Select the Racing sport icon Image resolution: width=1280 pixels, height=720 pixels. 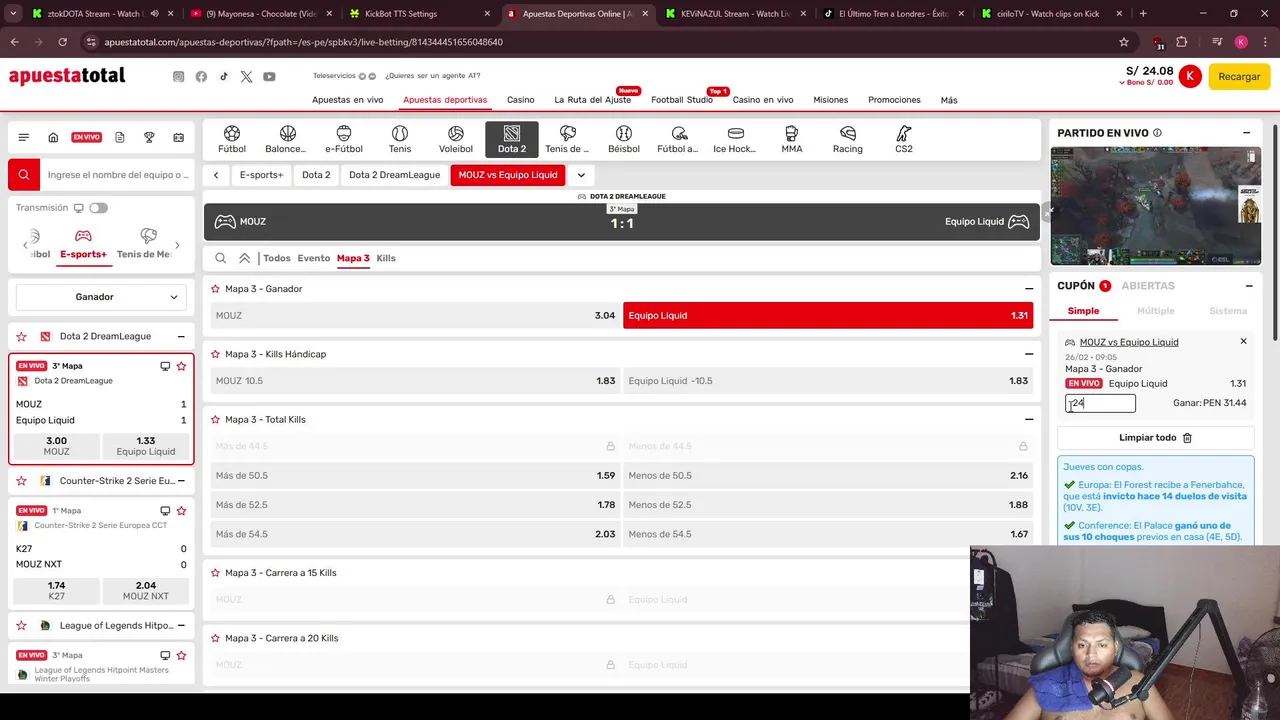pyautogui.click(x=848, y=139)
